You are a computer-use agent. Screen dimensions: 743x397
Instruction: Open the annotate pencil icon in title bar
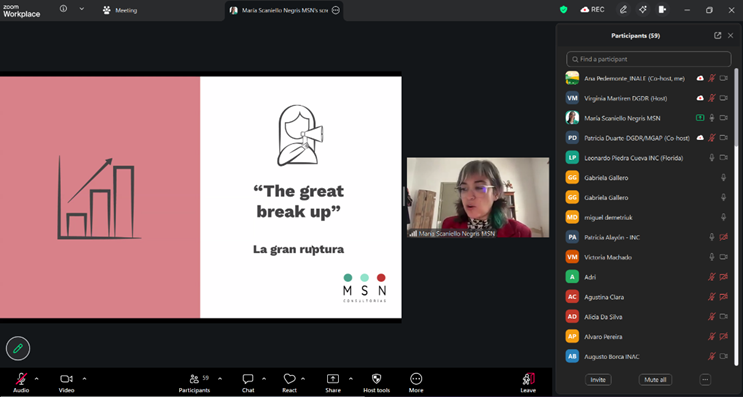[623, 9]
